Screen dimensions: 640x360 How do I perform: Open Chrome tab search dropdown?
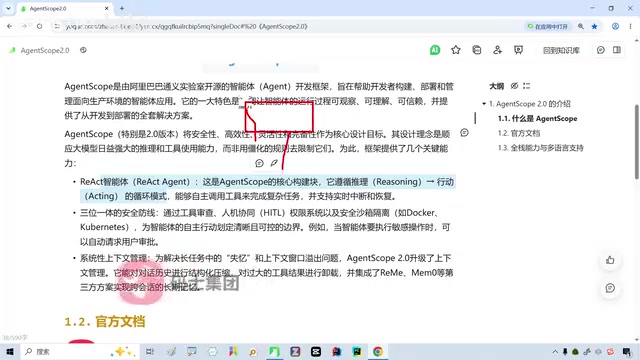(8, 8)
